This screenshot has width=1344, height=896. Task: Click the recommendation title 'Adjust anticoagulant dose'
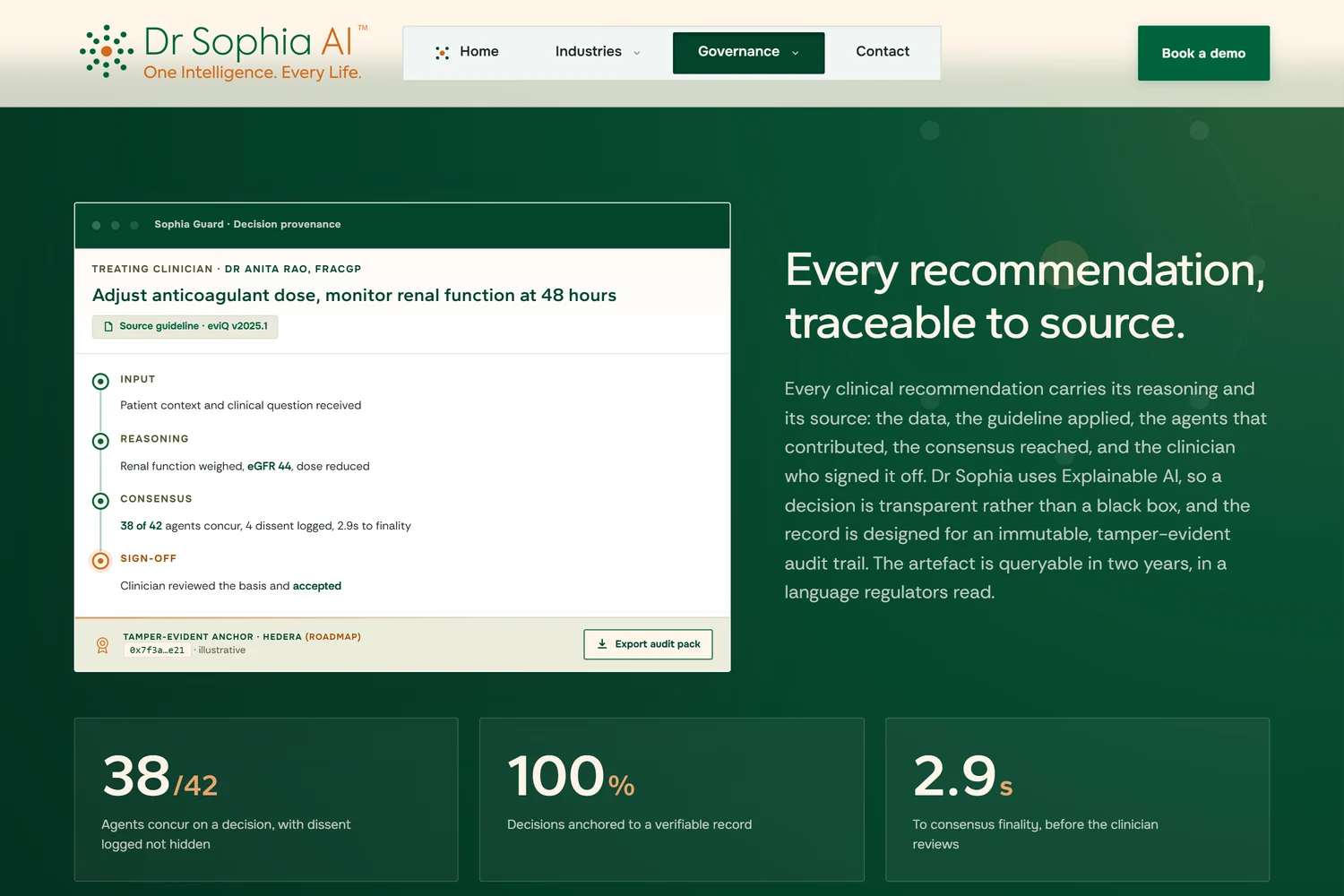pos(354,296)
